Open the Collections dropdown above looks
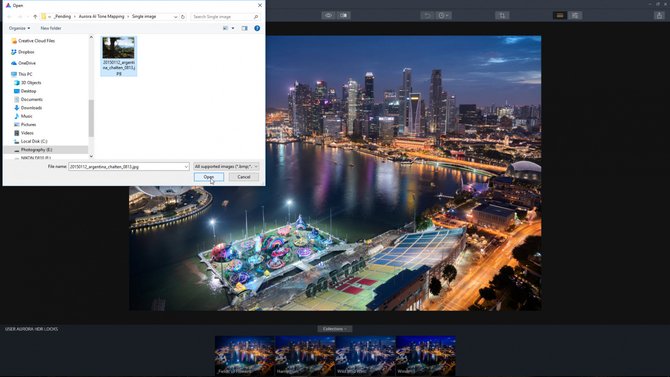The height and width of the screenshot is (377, 670). click(x=335, y=329)
